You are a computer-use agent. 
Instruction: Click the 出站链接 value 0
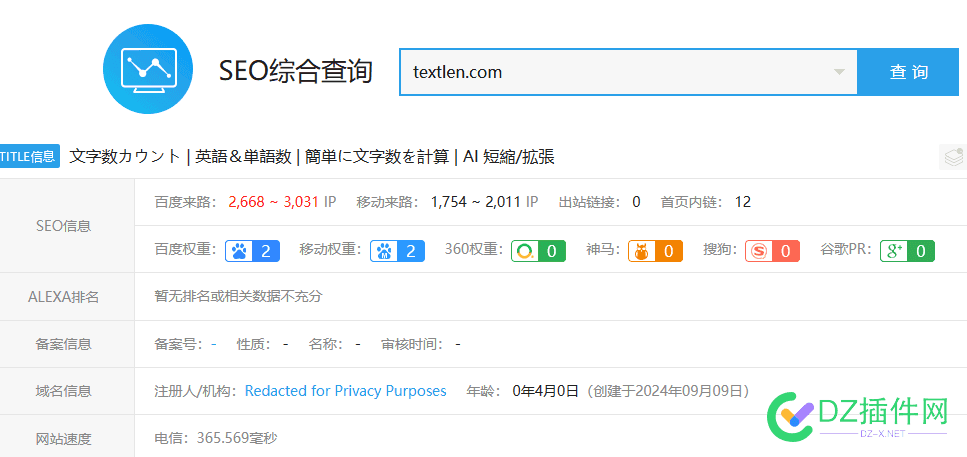coord(636,202)
